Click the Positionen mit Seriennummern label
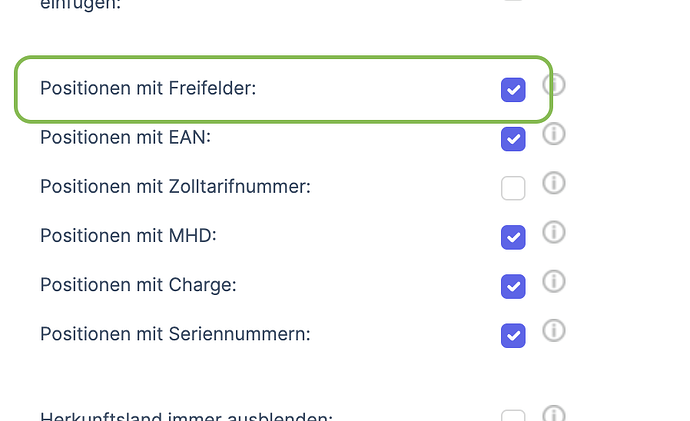This screenshot has width=690, height=421. 175,334
